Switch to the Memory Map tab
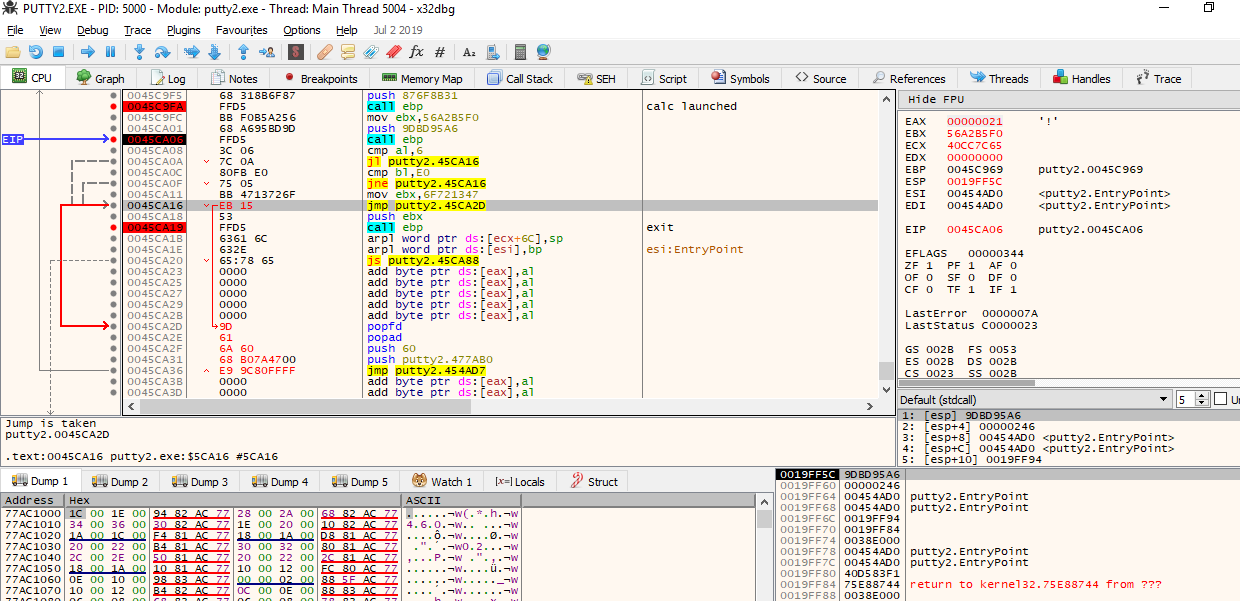 pos(421,79)
